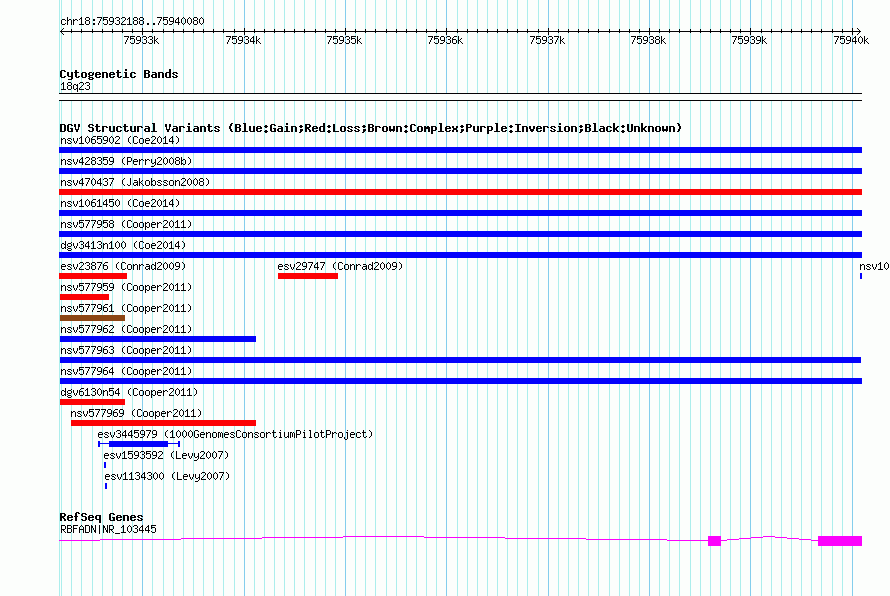This screenshot has height=596, width=890.
Task: Click the small esv1134300 variant marker
Action: tap(106, 486)
